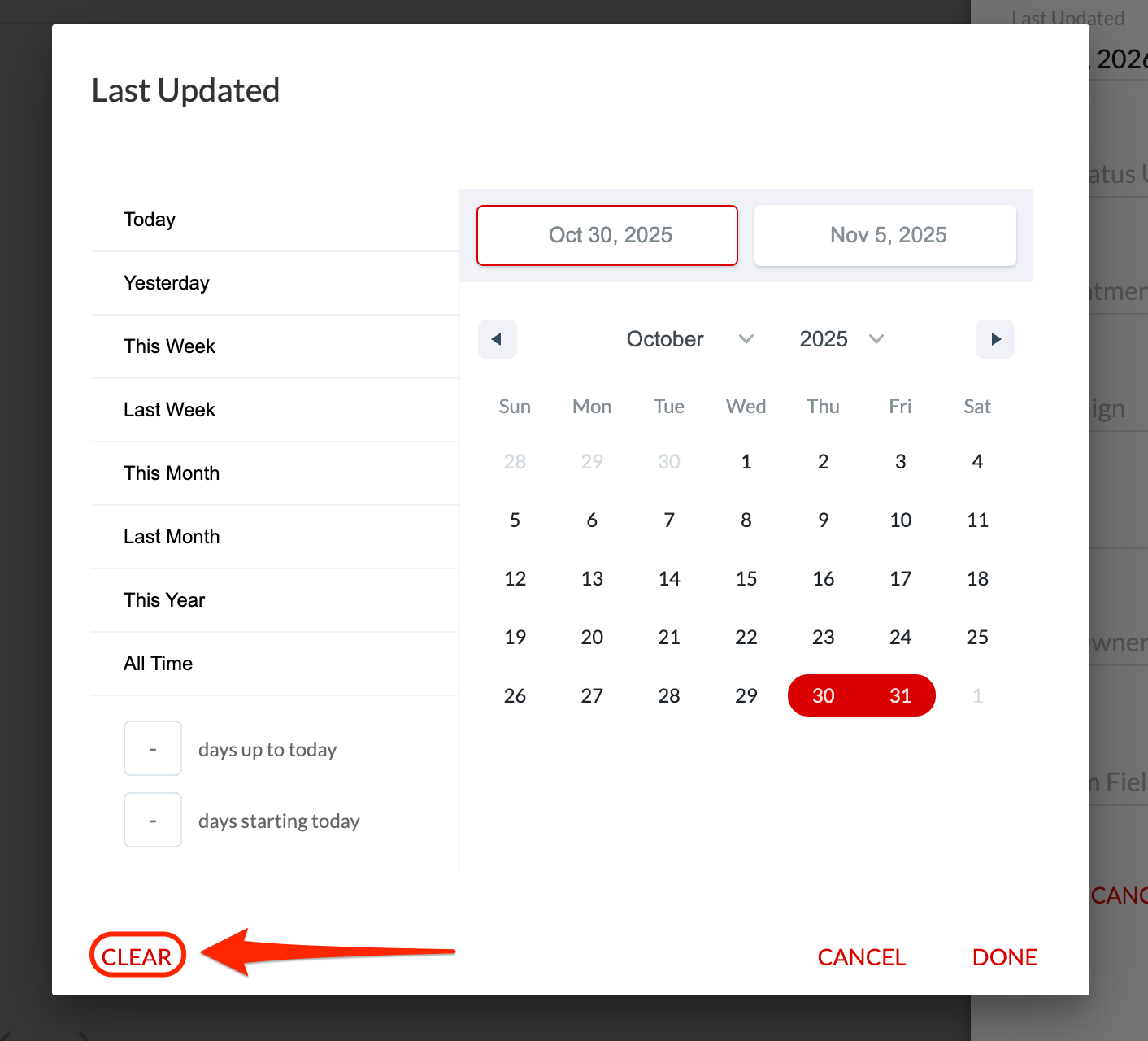This screenshot has height=1041, width=1148.
Task: Confirm with the DONE button
Action: (1005, 957)
